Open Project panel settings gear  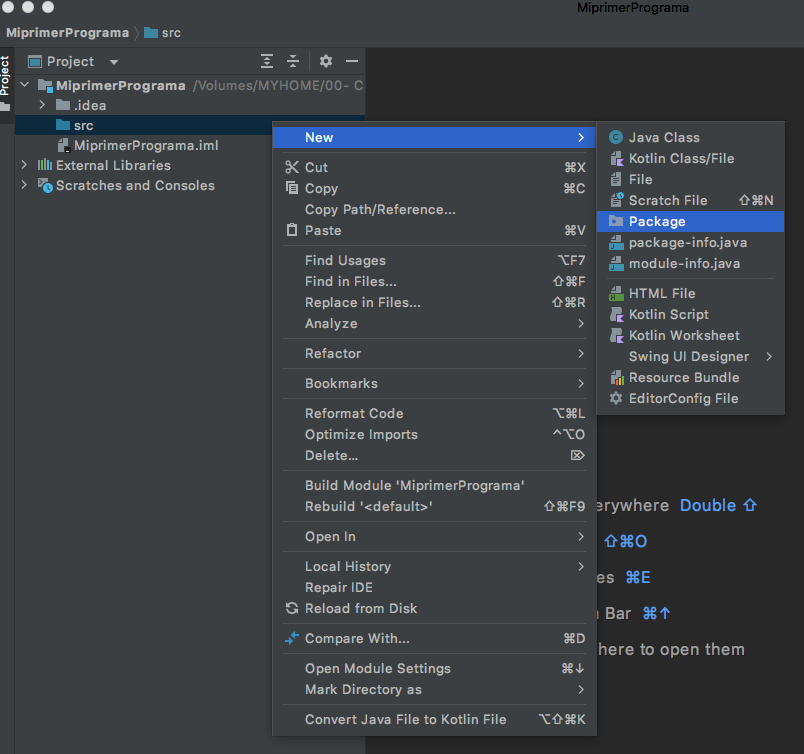(x=326, y=62)
